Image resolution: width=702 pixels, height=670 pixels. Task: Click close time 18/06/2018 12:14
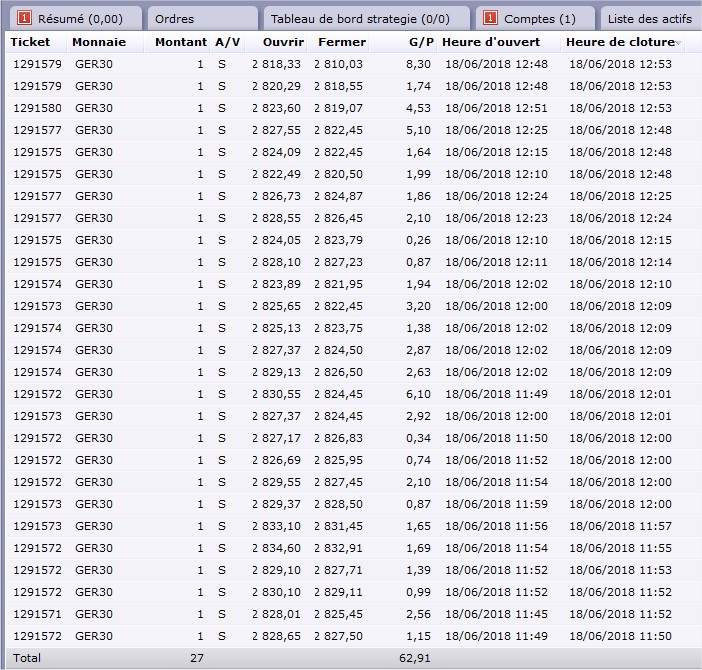[x=621, y=262]
